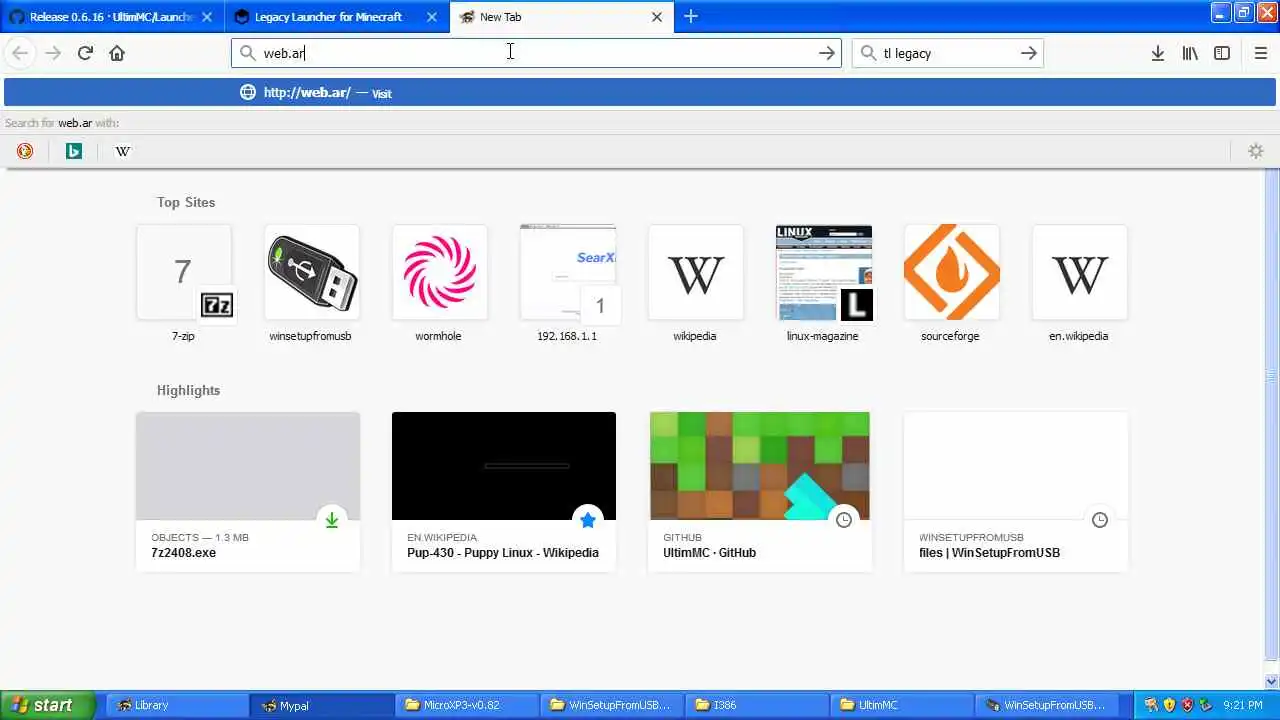This screenshot has width=1280, height=720.
Task: Click the Go arrow in the address bar
Action: tap(826, 53)
